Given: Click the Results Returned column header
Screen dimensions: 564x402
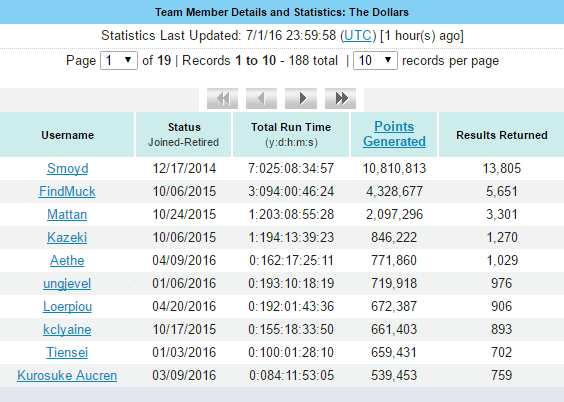Looking at the screenshot, I should tap(502, 135).
